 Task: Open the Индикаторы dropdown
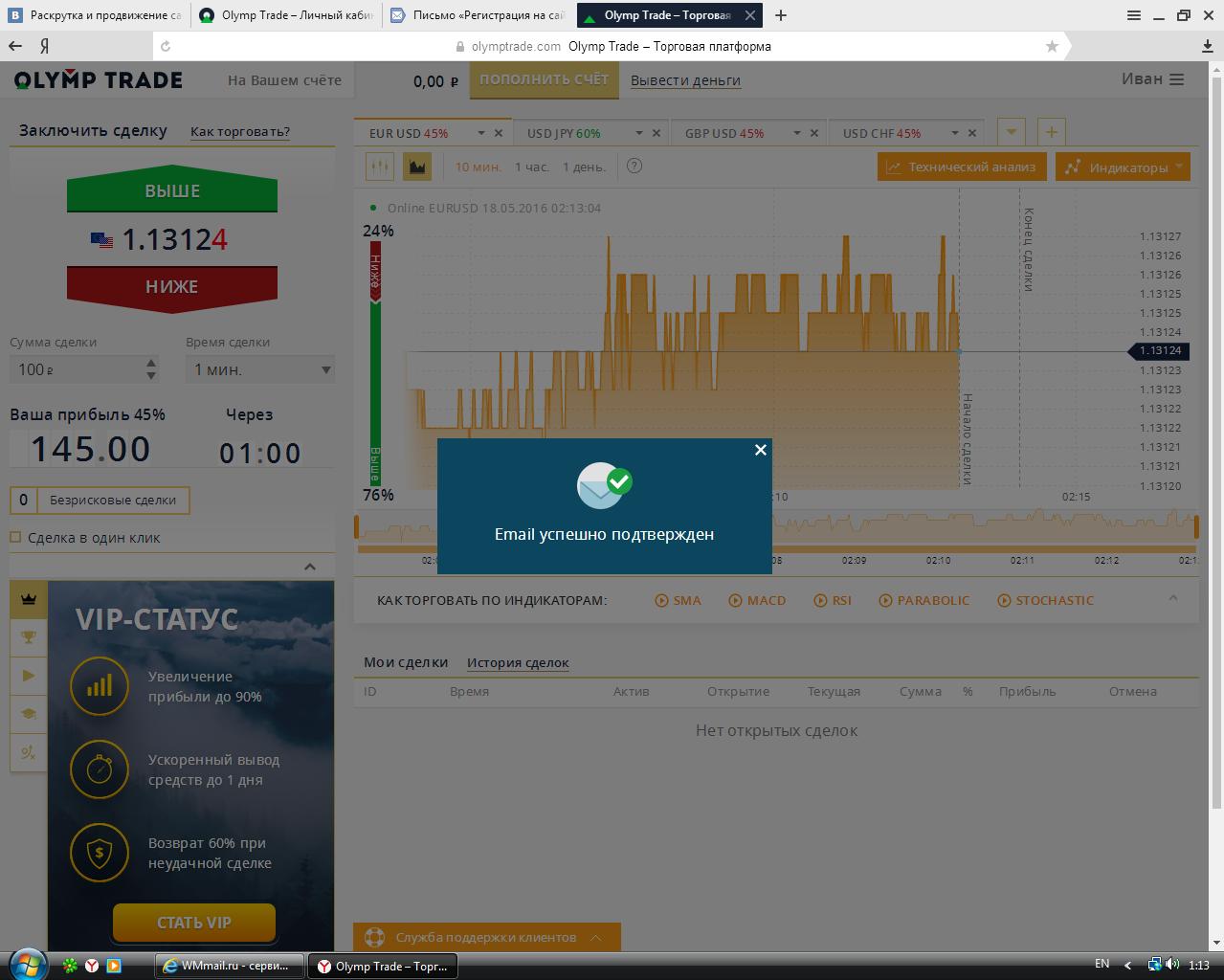click(x=1123, y=167)
